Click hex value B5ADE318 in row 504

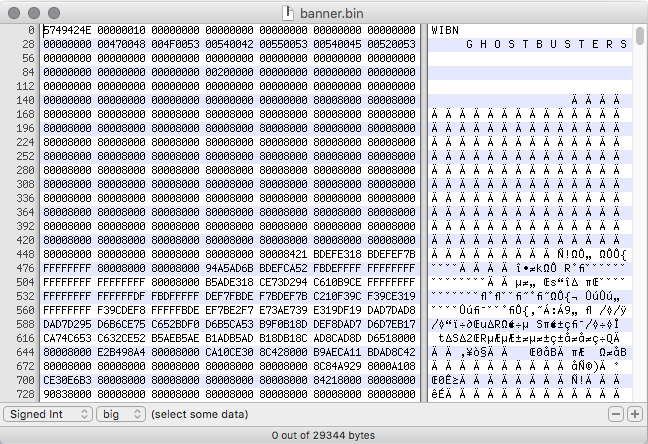pos(229,282)
